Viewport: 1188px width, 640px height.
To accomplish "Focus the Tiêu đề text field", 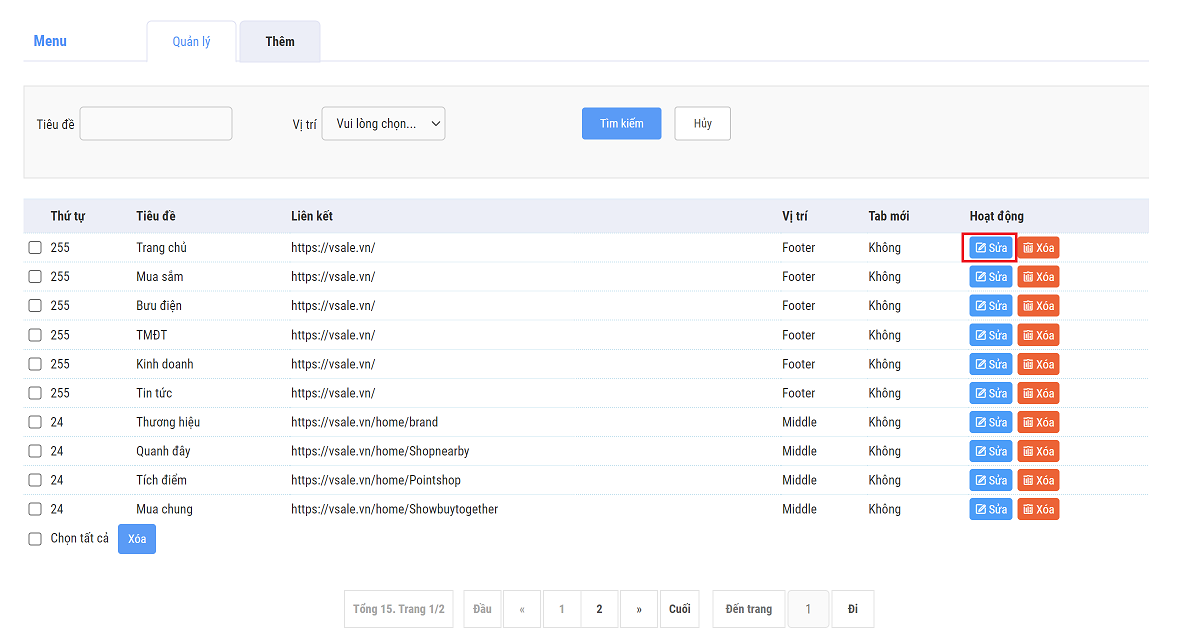I will 156,124.
